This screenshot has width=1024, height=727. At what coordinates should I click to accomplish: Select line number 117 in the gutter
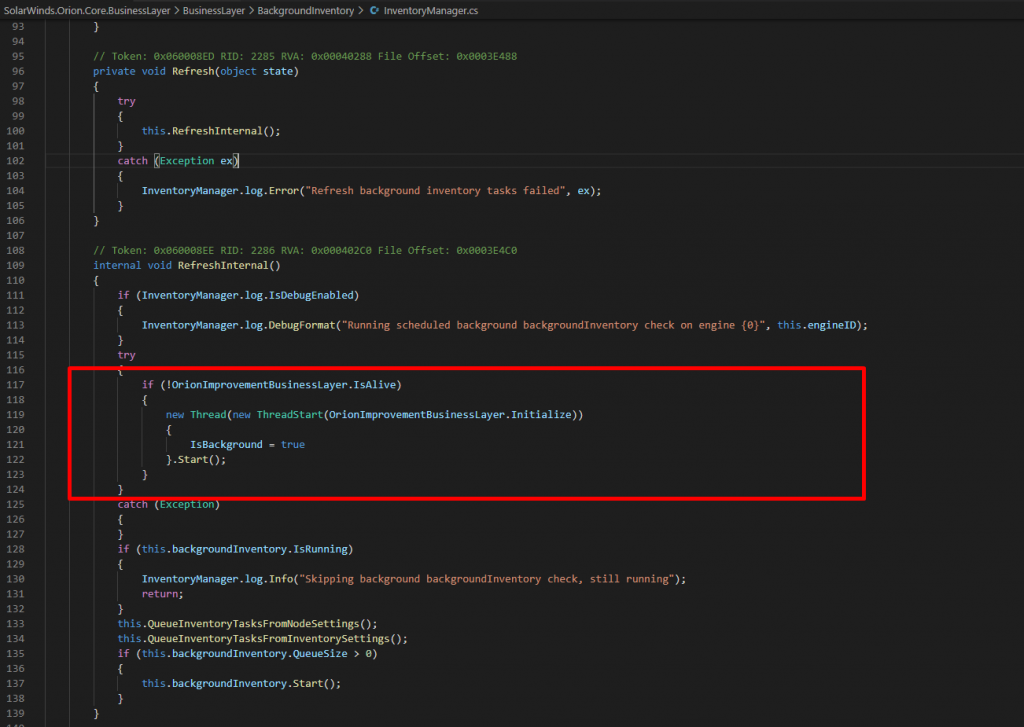(15, 385)
